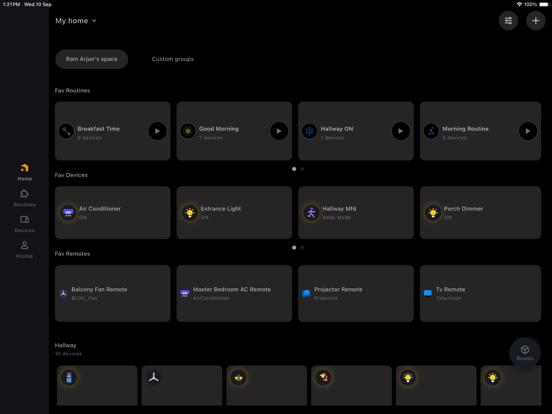
Task: Click the Hallway ON snowflake icon
Action: [x=309, y=131]
